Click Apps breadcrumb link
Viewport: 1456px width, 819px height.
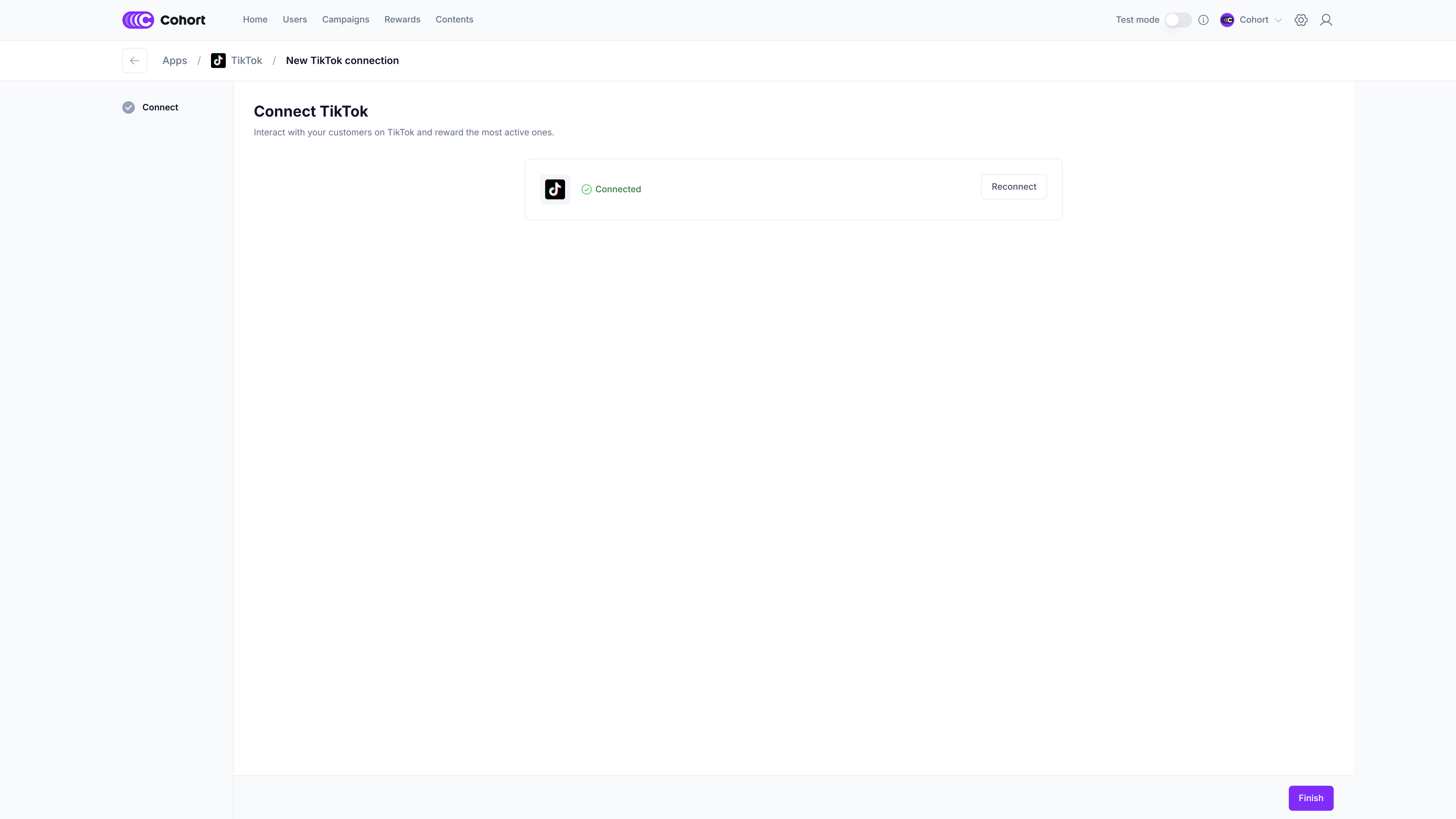coord(175,61)
